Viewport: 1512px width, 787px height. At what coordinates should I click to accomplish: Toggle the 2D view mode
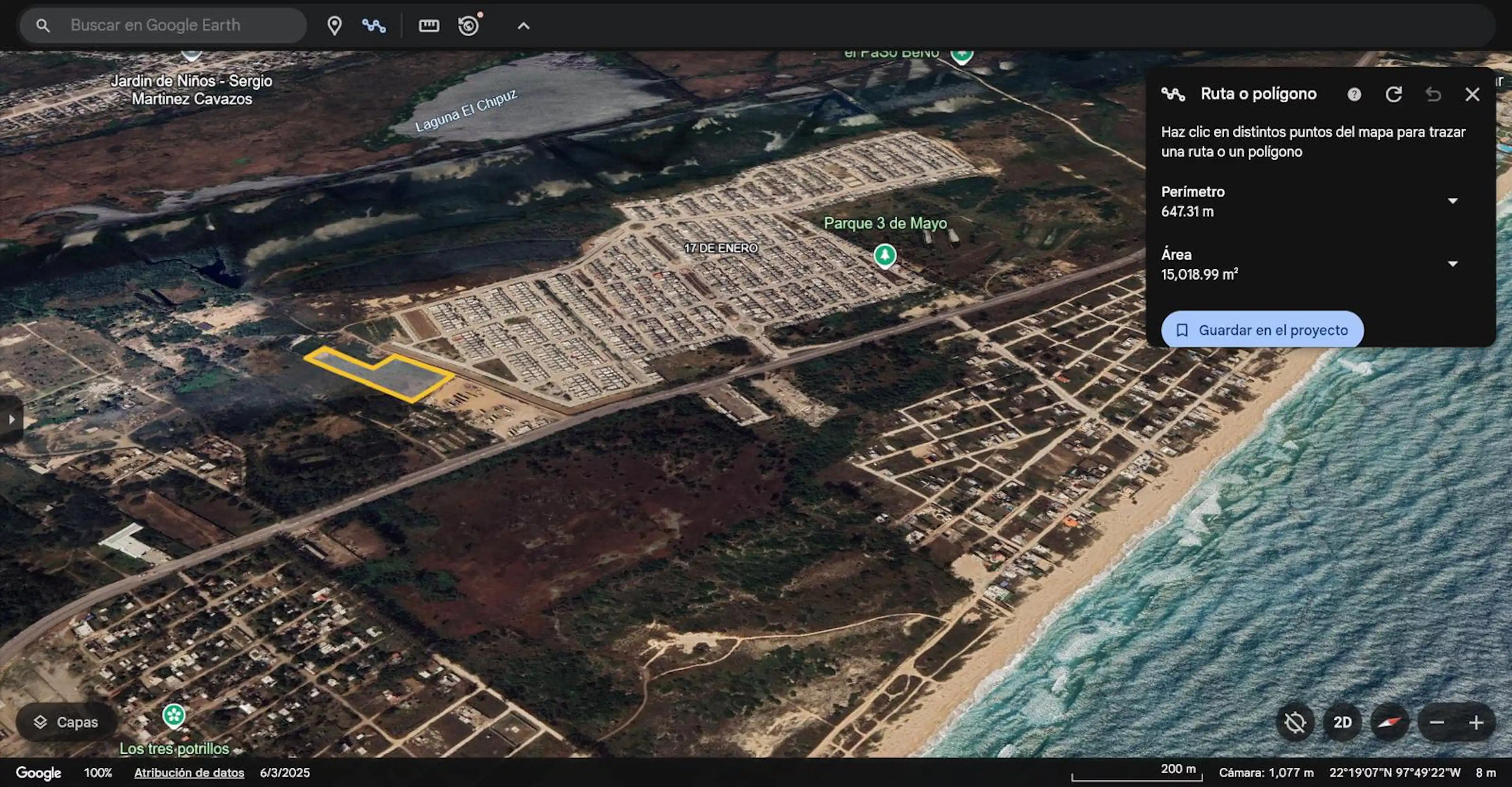click(1342, 722)
